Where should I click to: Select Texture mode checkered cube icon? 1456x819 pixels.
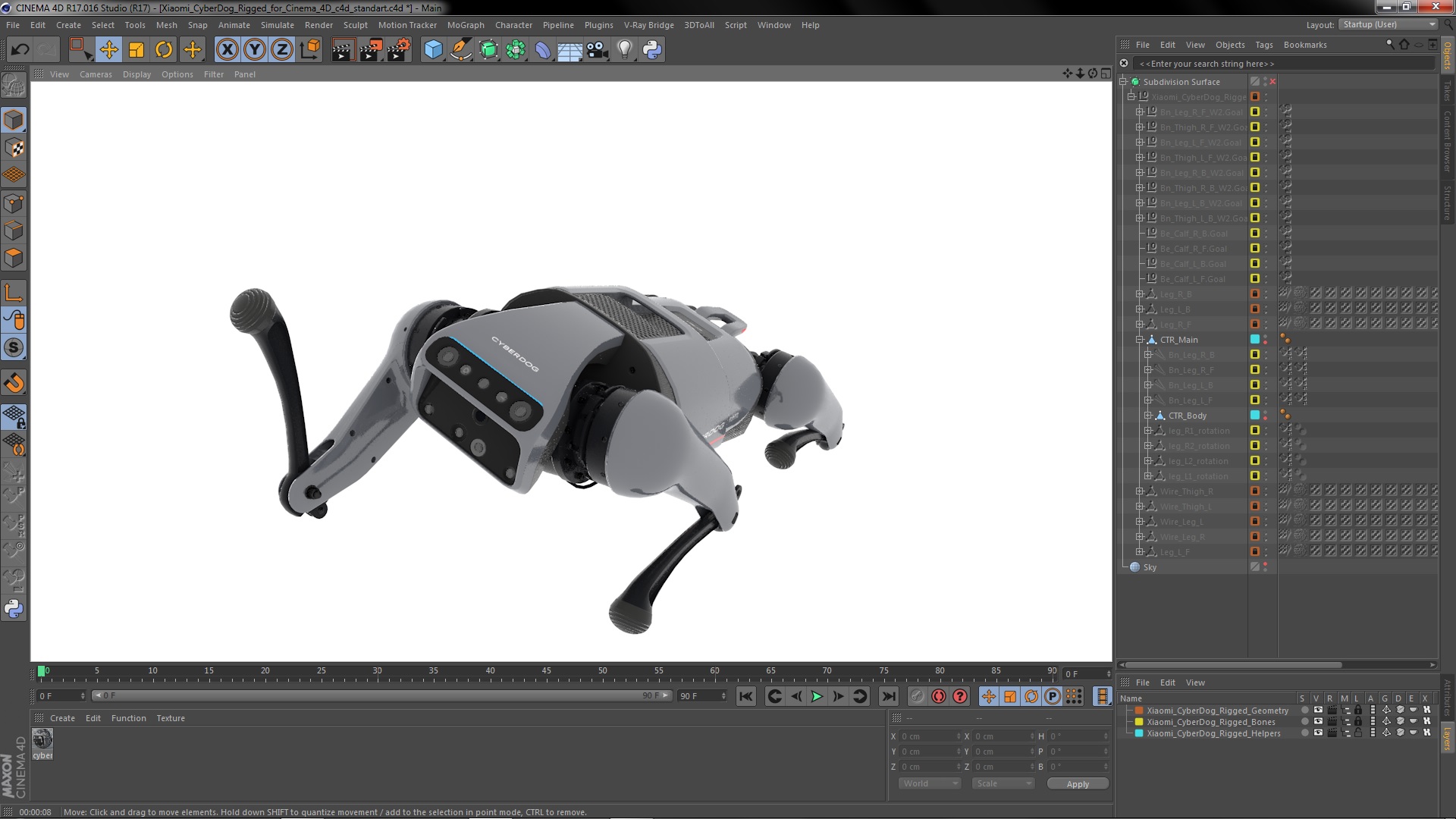coord(14,148)
